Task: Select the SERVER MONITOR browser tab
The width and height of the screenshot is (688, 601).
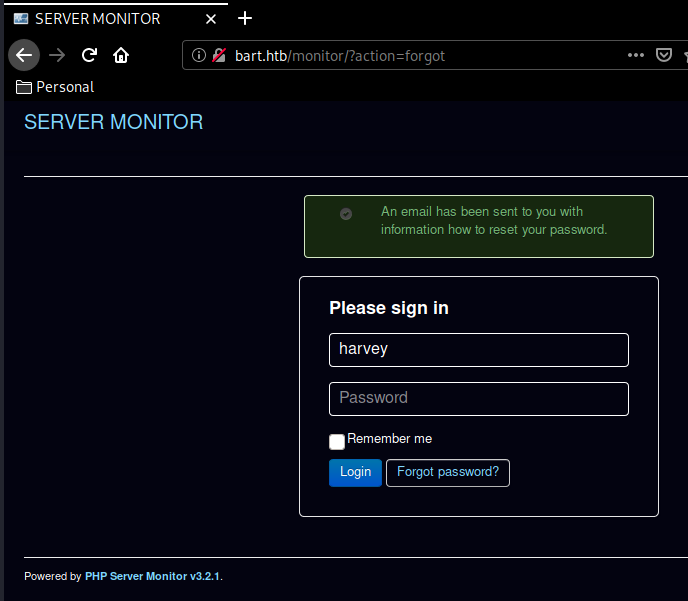Action: click(100, 18)
